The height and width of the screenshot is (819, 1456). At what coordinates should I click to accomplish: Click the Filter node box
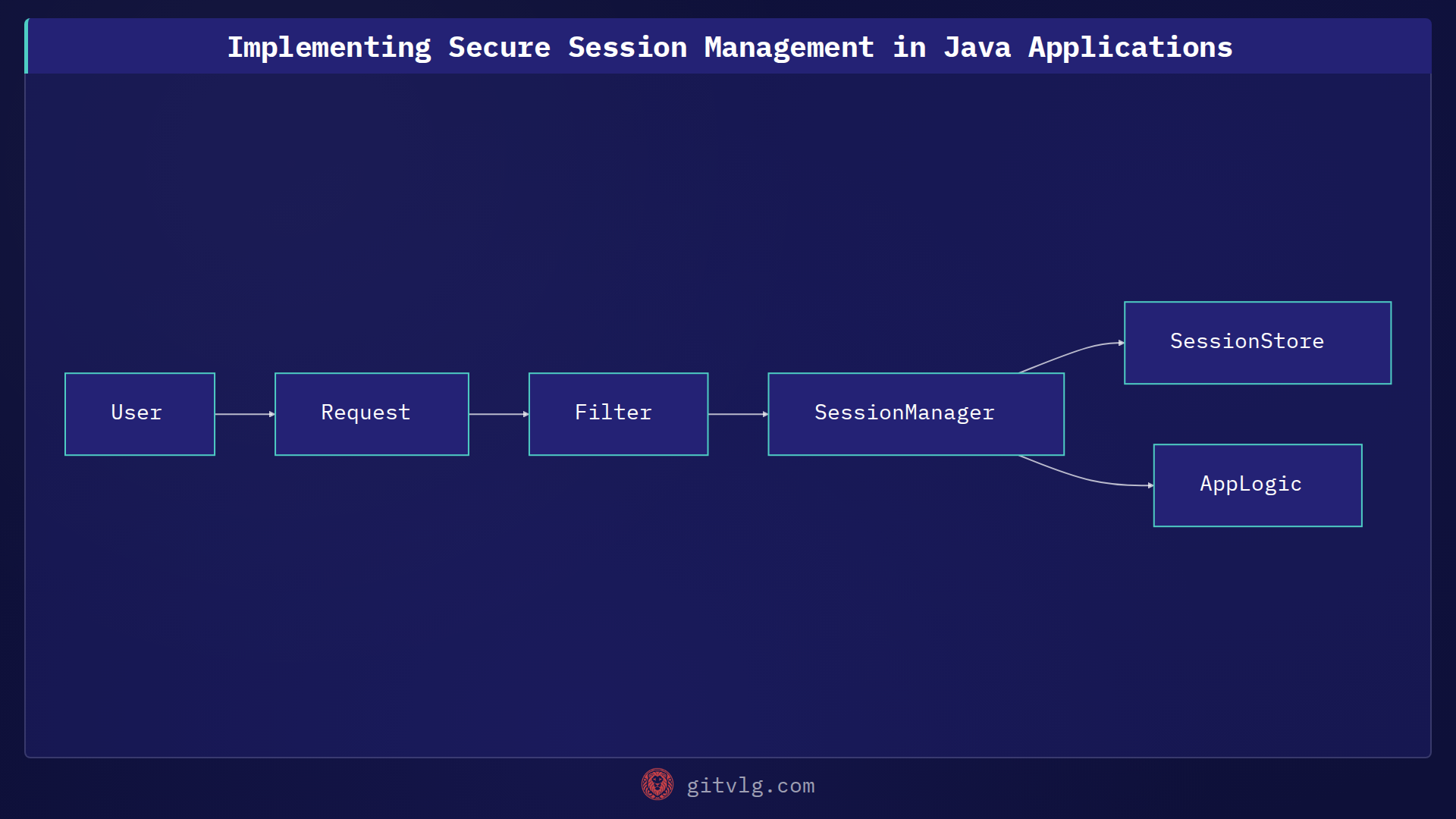(618, 414)
